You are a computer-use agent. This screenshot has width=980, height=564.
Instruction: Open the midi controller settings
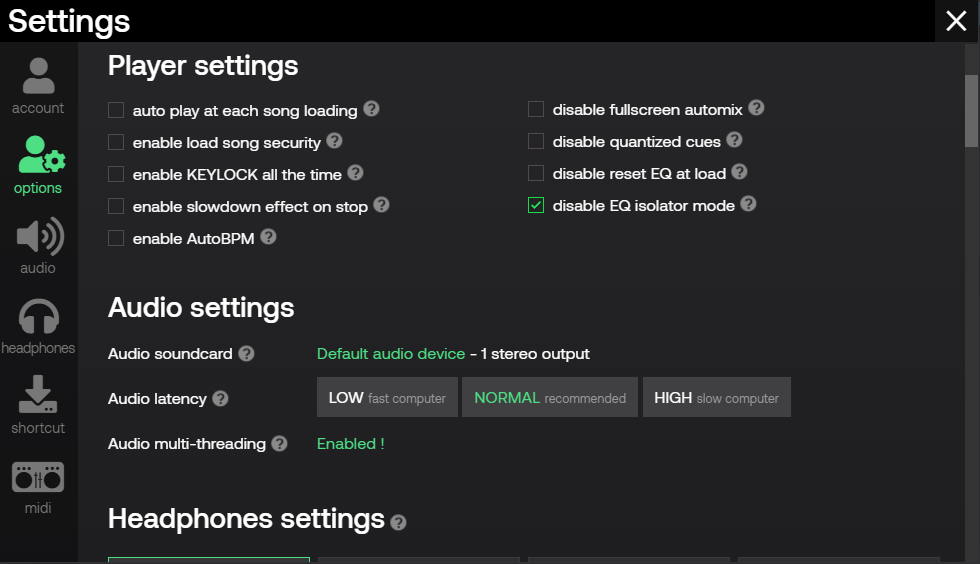click(38, 486)
